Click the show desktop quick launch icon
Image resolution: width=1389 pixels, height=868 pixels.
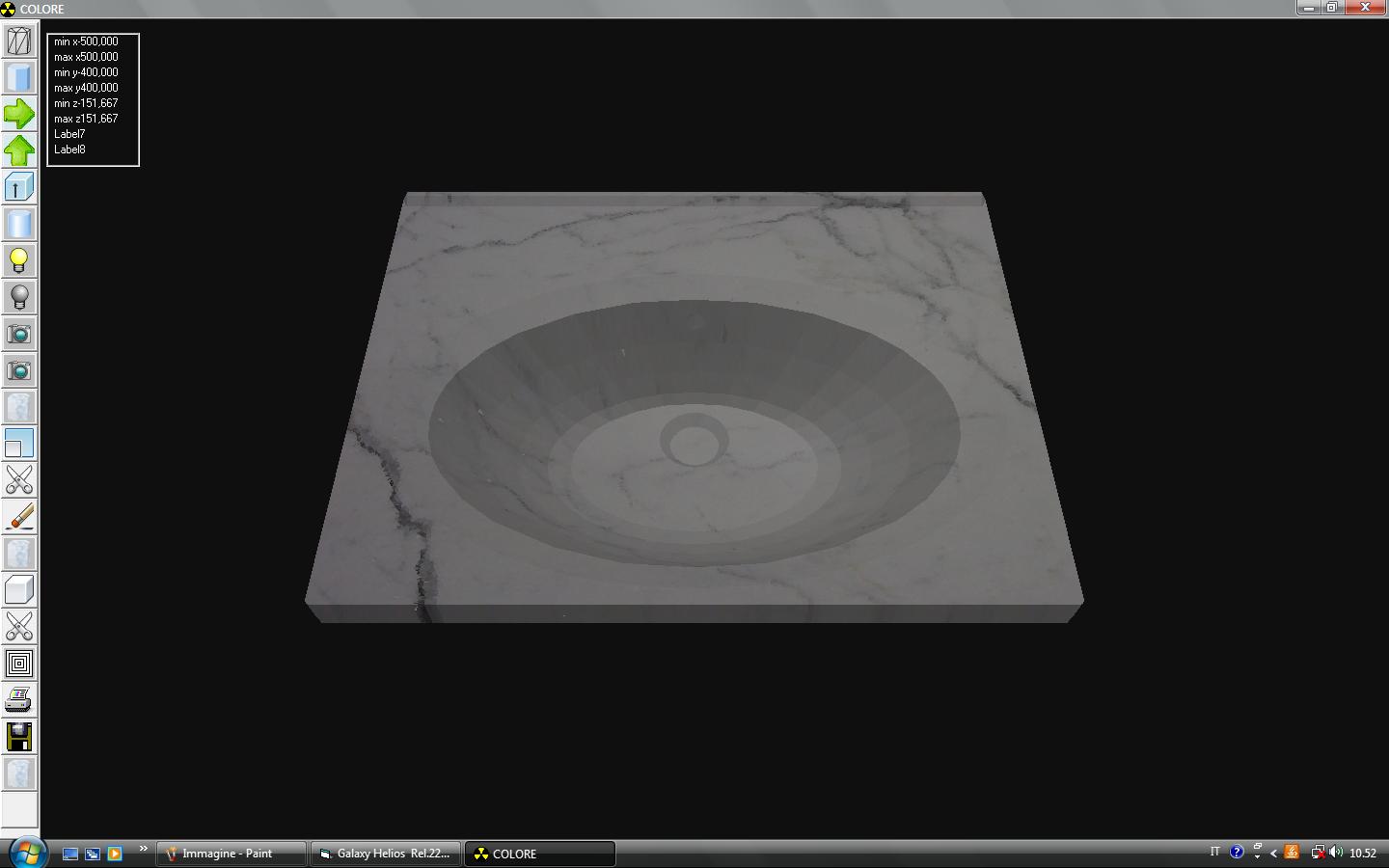click(x=70, y=854)
